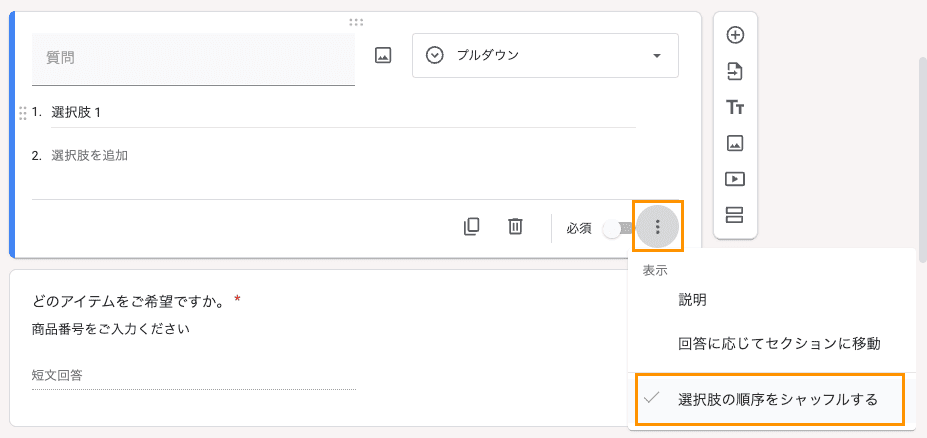Click the add question plus icon

(735, 35)
